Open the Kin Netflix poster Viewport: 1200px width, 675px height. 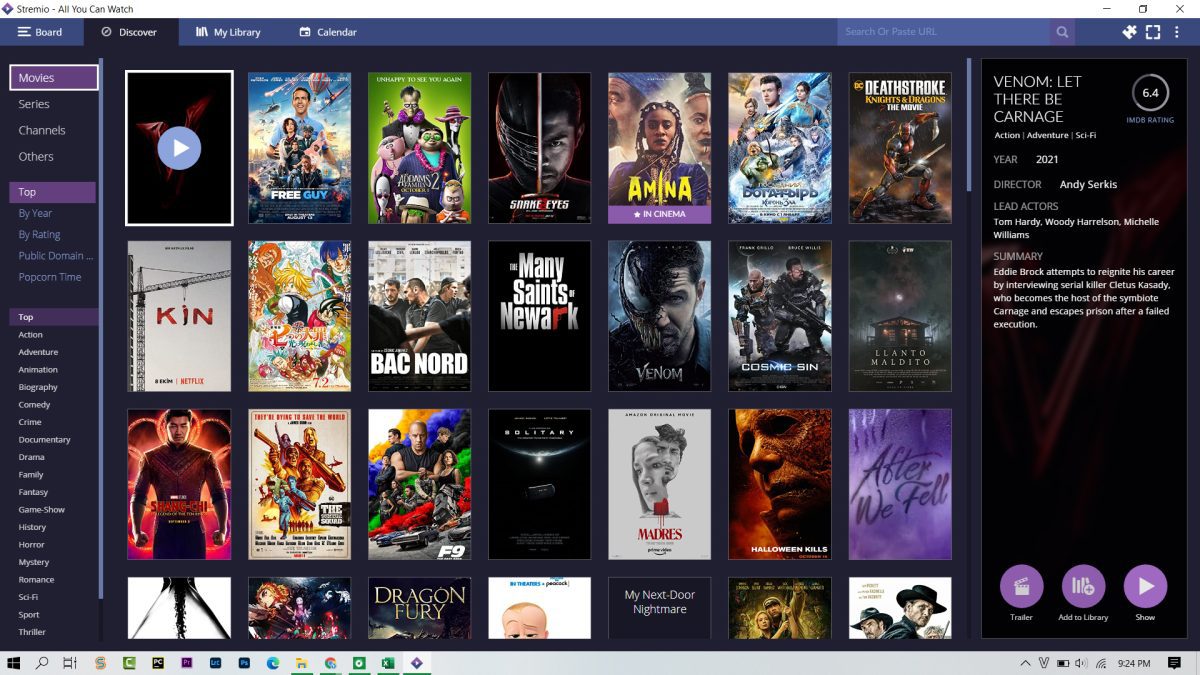pos(179,316)
